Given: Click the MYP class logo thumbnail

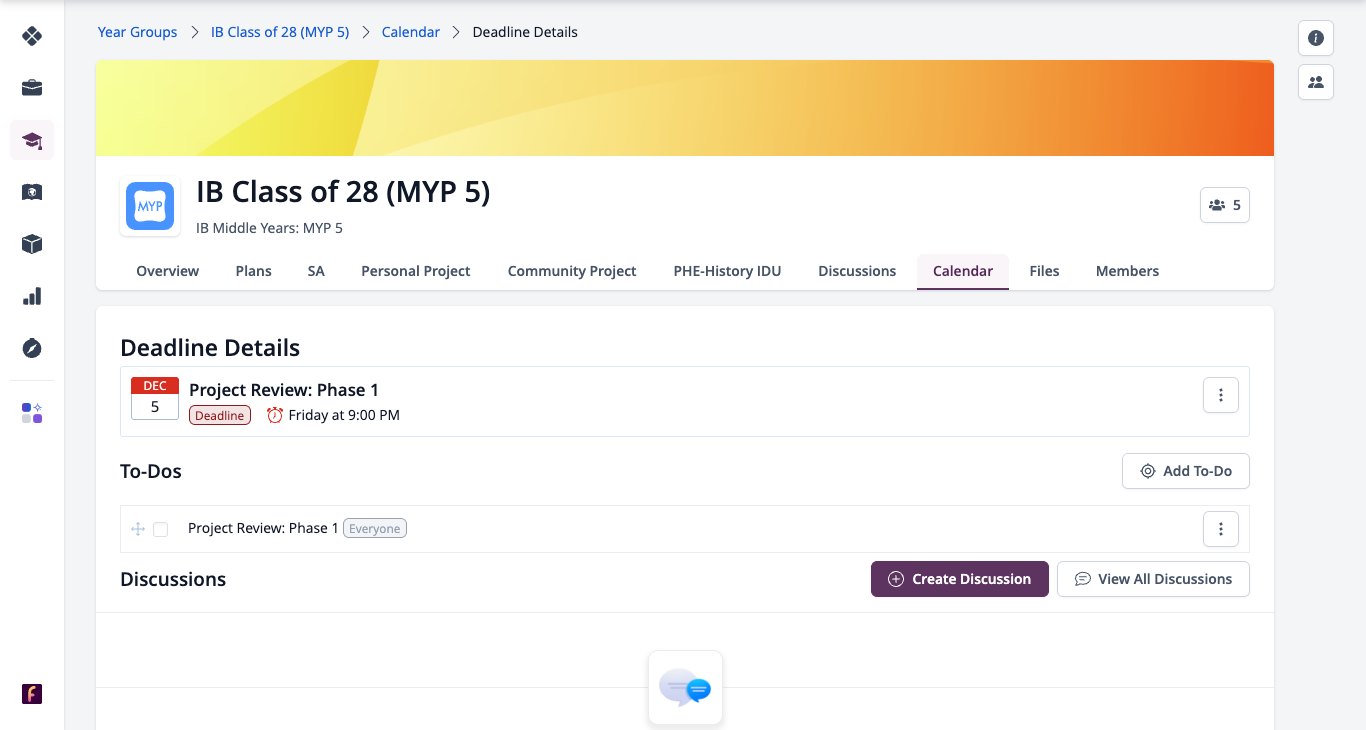Looking at the screenshot, I should [150, 207].
